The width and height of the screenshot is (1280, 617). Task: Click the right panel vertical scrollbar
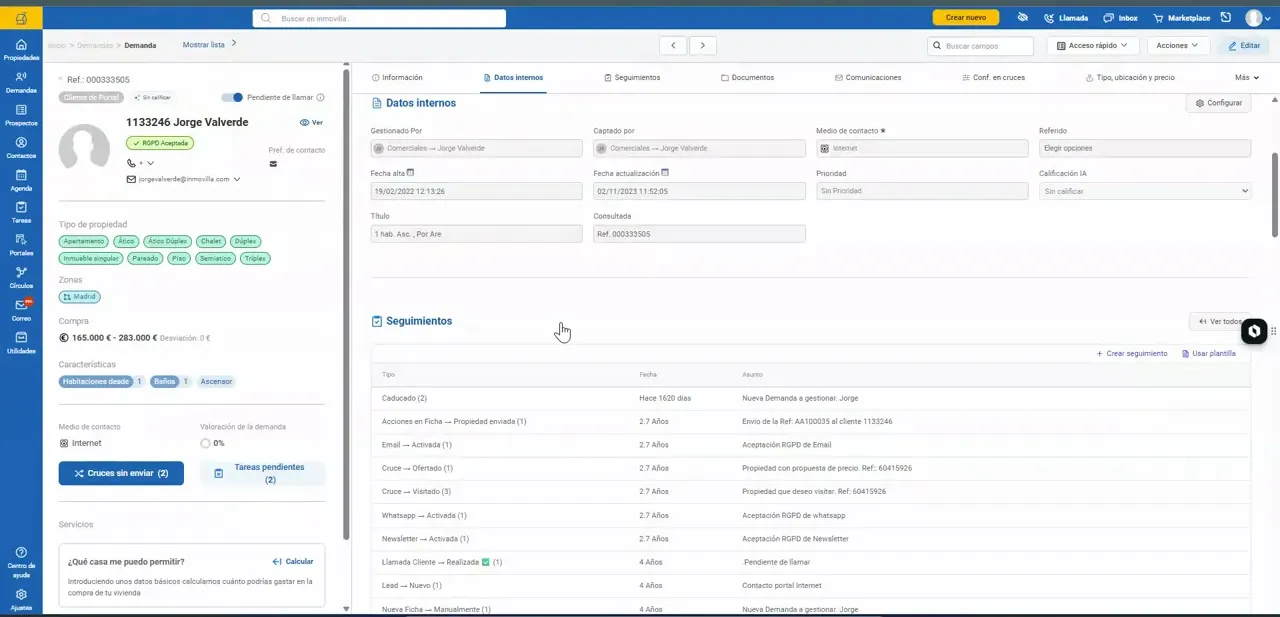coord(1275,195)
